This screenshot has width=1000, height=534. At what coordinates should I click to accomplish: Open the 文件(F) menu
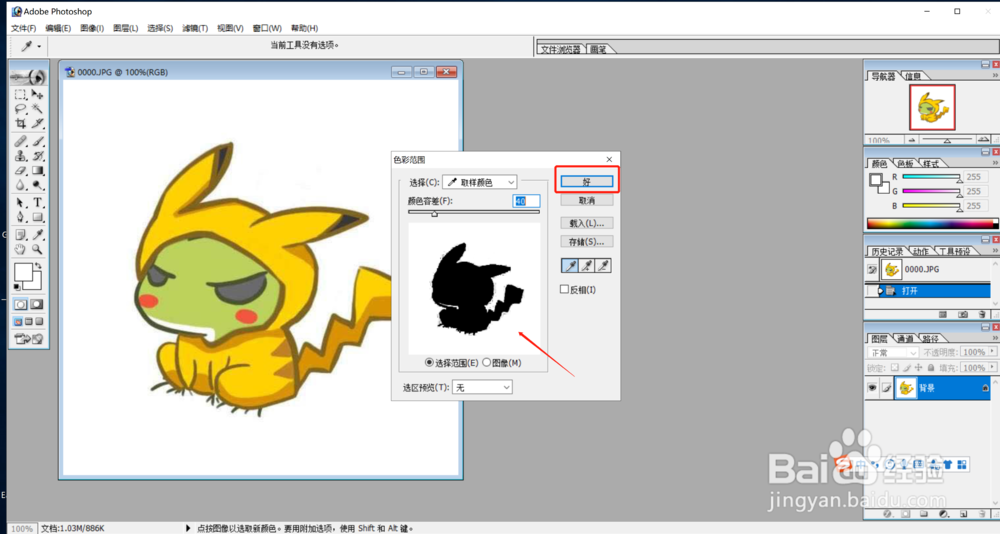point(24,28)
